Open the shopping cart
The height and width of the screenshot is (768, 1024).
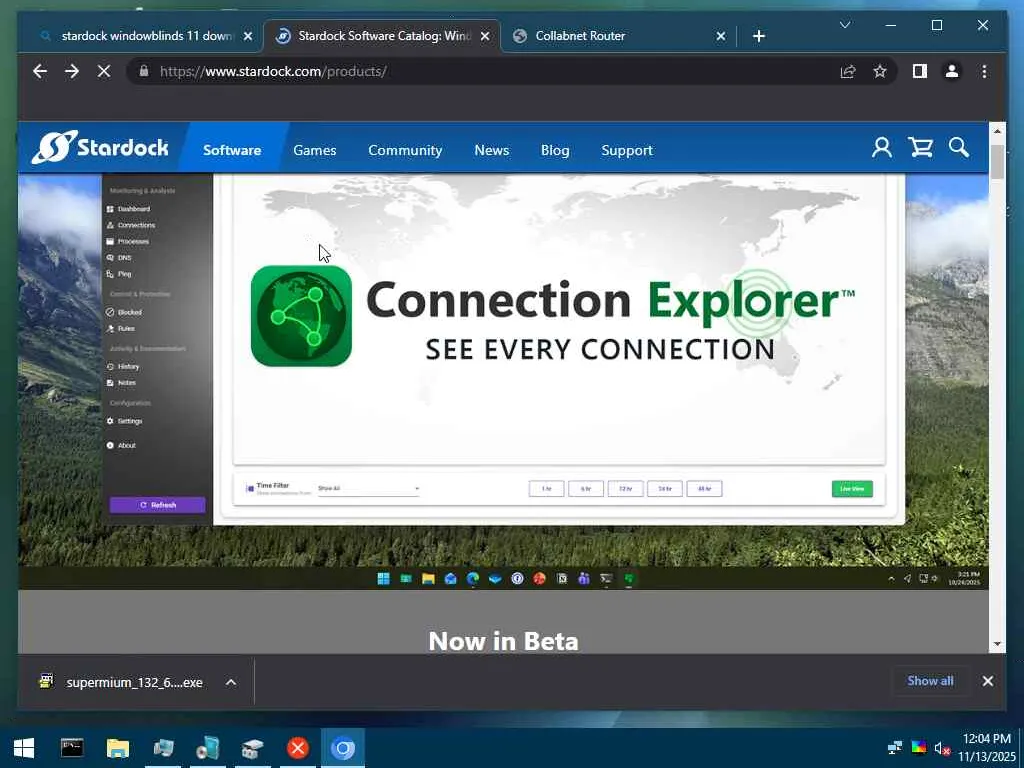click(x=921, y=148)
